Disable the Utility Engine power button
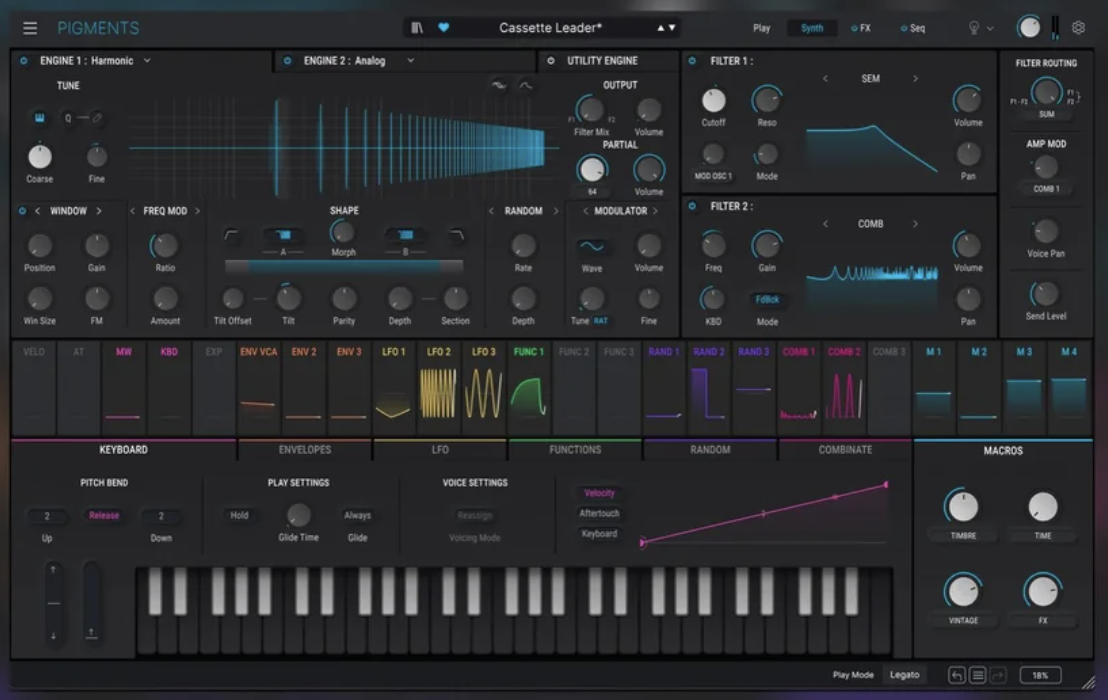The height and width of the screenshot is (700, 1108). 550,61
